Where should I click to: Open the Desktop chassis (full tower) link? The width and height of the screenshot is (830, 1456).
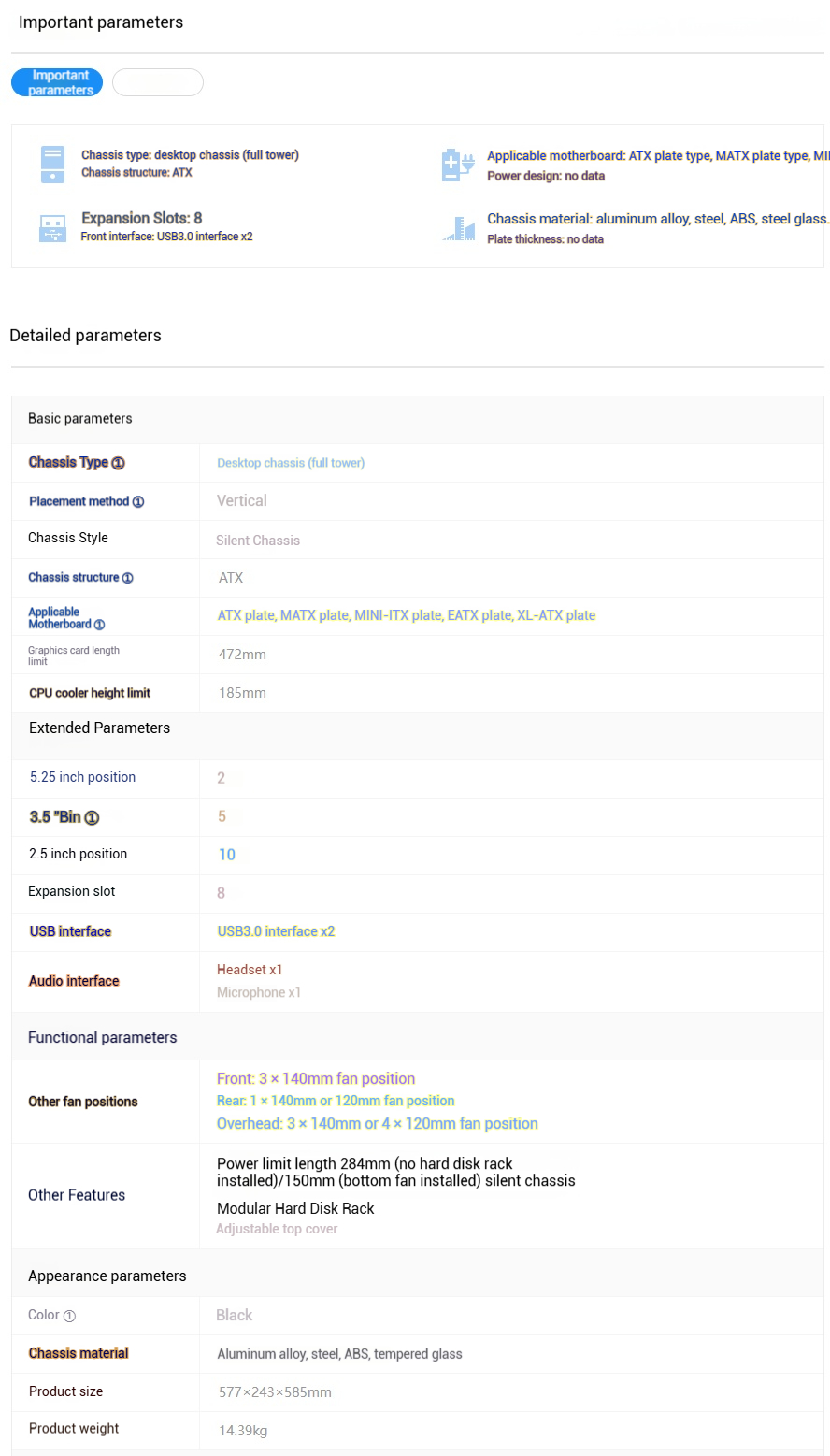pos(291,463)
